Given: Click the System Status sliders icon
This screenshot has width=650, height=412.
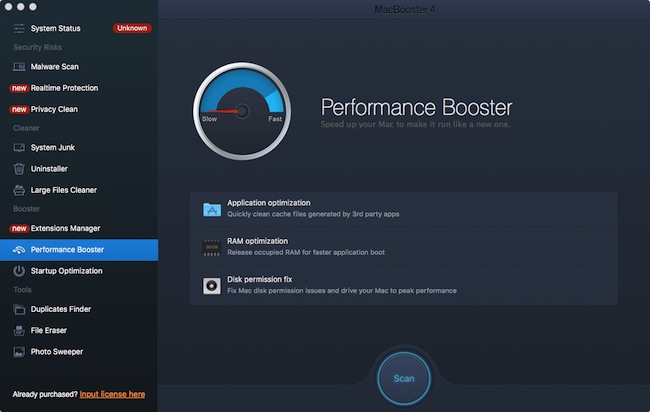Looking at the screenshot, I should click(x=19, y=29).
